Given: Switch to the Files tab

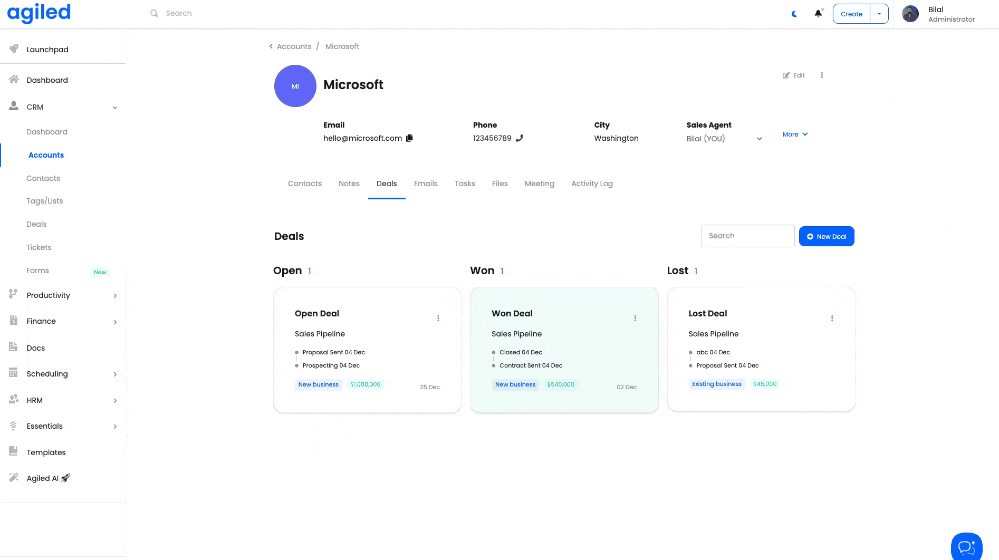Looking at the screenshot, I should [x=500, y=183].
